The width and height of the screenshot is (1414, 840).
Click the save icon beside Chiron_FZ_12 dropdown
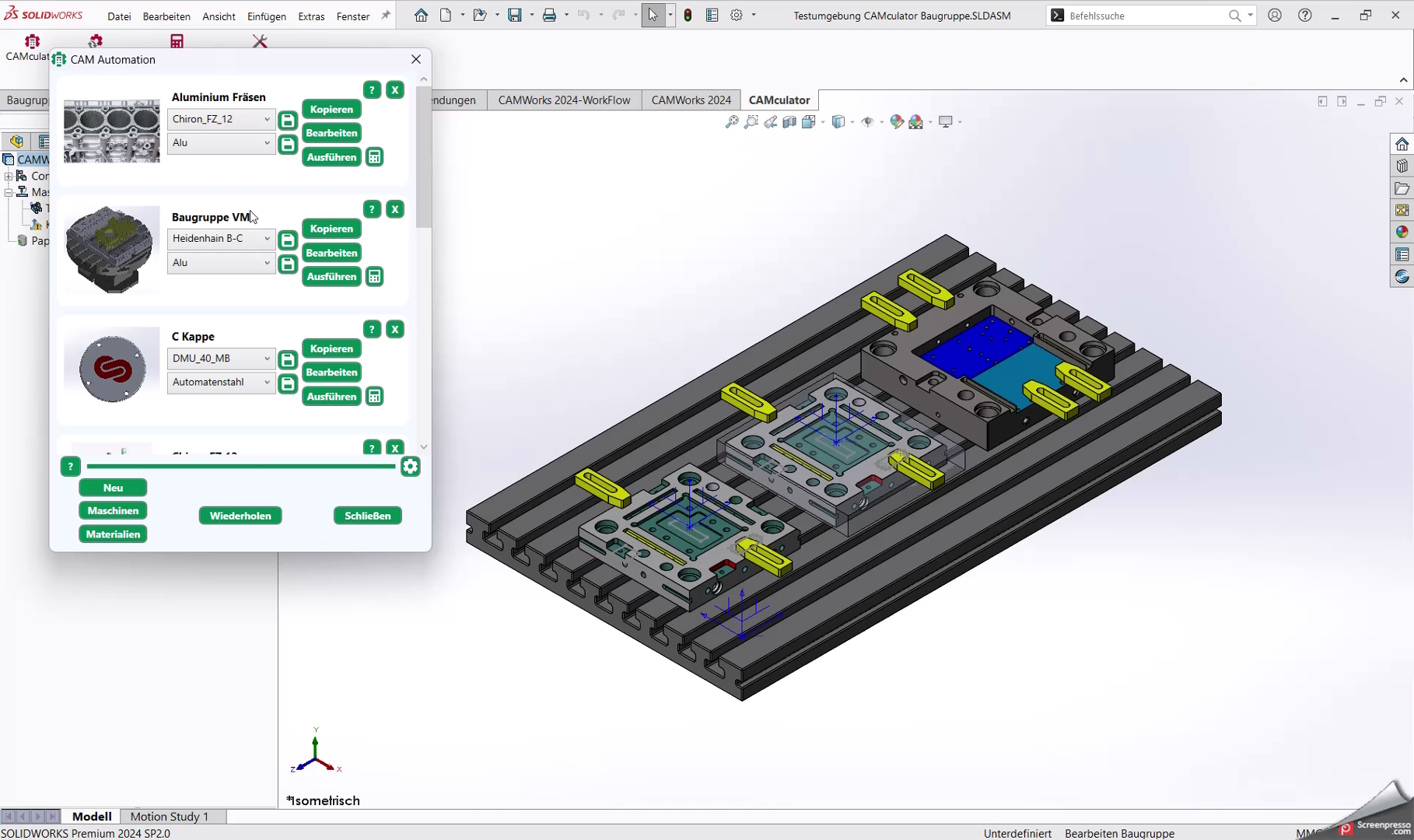(288, 121)
